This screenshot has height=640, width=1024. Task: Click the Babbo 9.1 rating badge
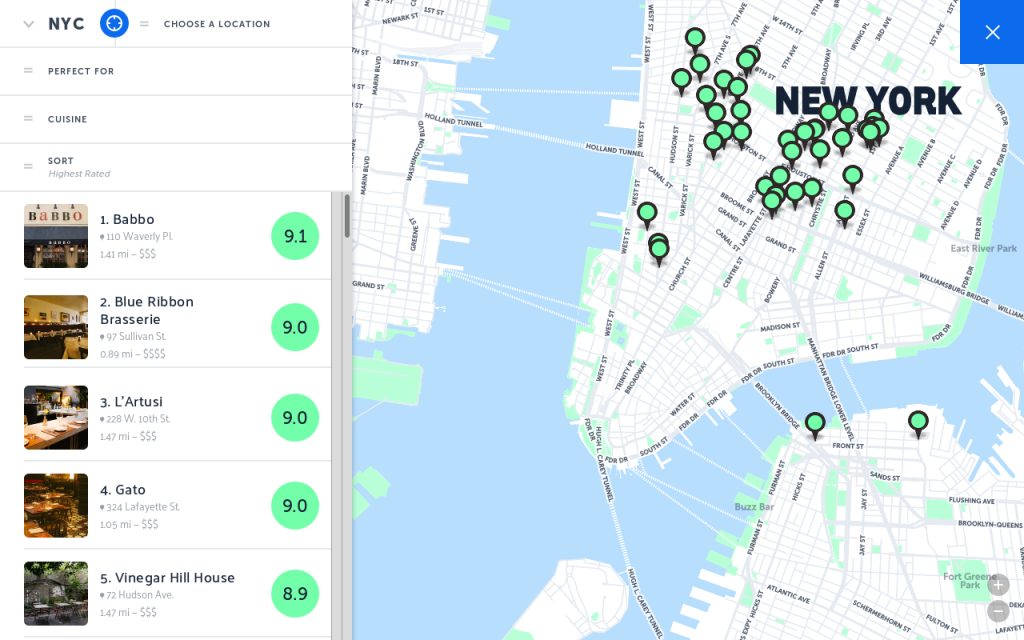295,236
